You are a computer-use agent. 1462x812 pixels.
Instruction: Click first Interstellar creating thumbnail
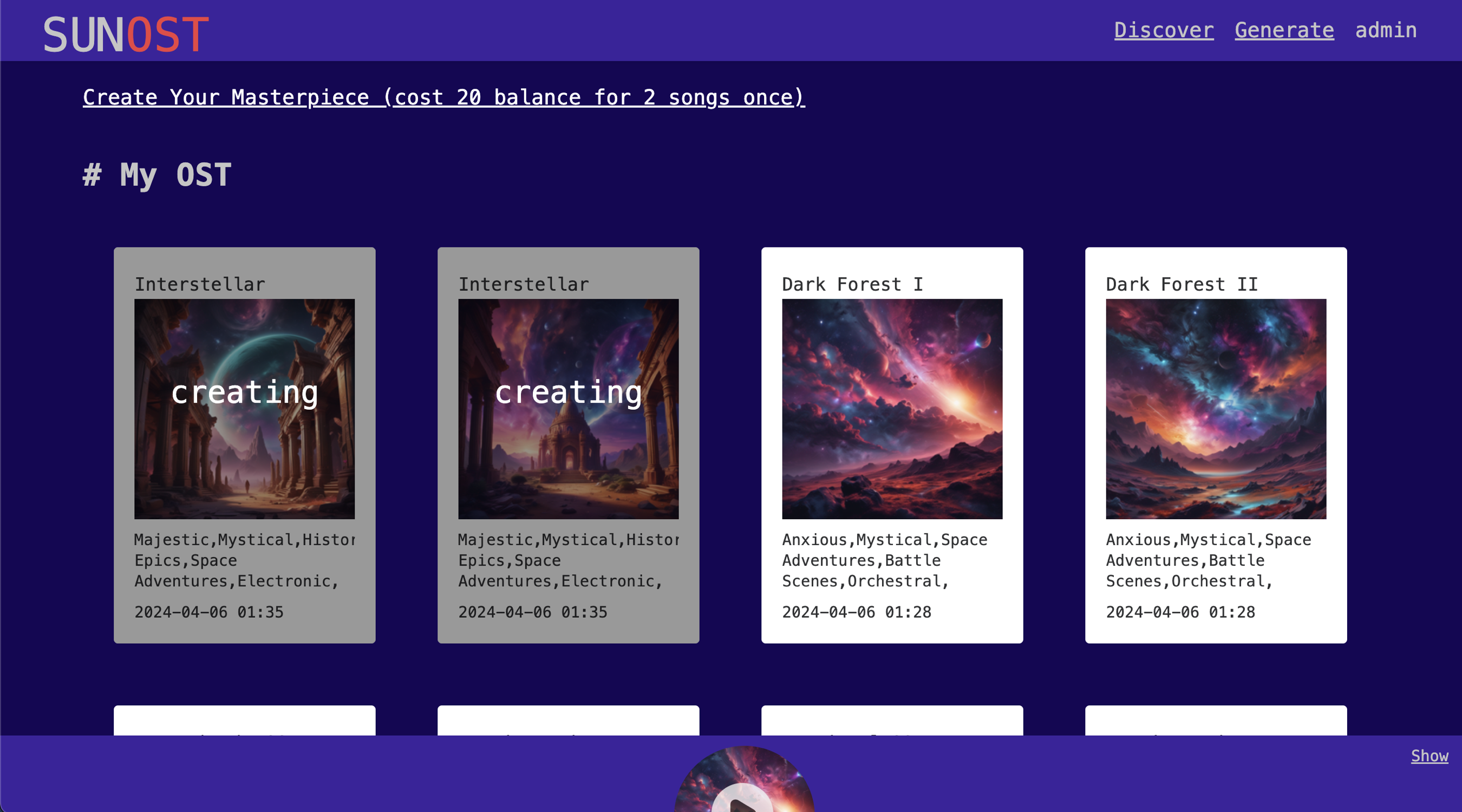point(244,409)
